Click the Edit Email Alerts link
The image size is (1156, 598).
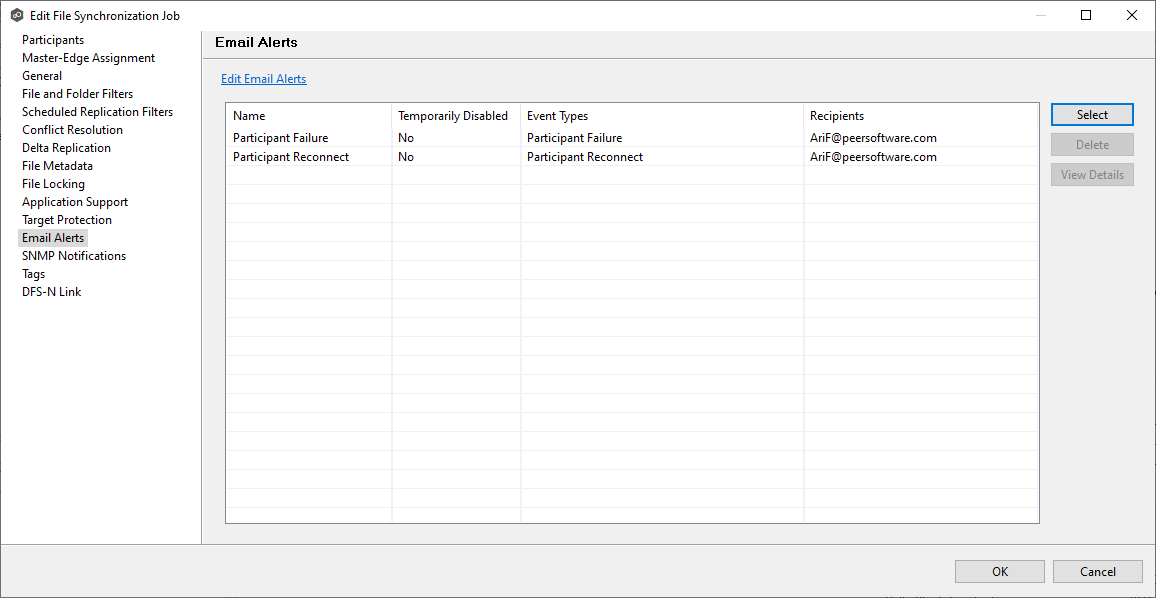(263, 79)
